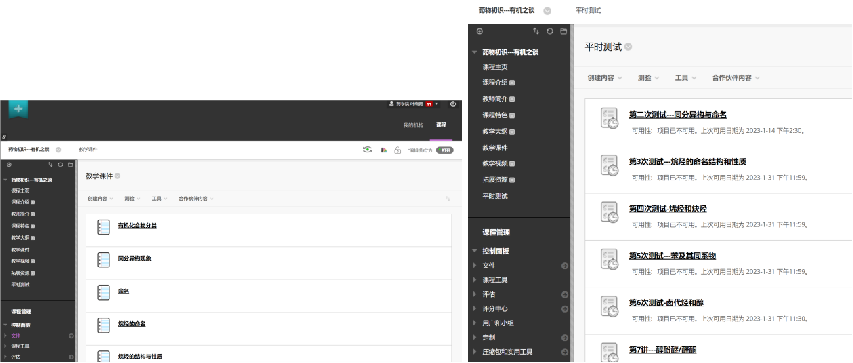Open 课程主页 in 平时测试 page sidebar
This screenshot has width=853, height=363.
(x=495, y=67)
